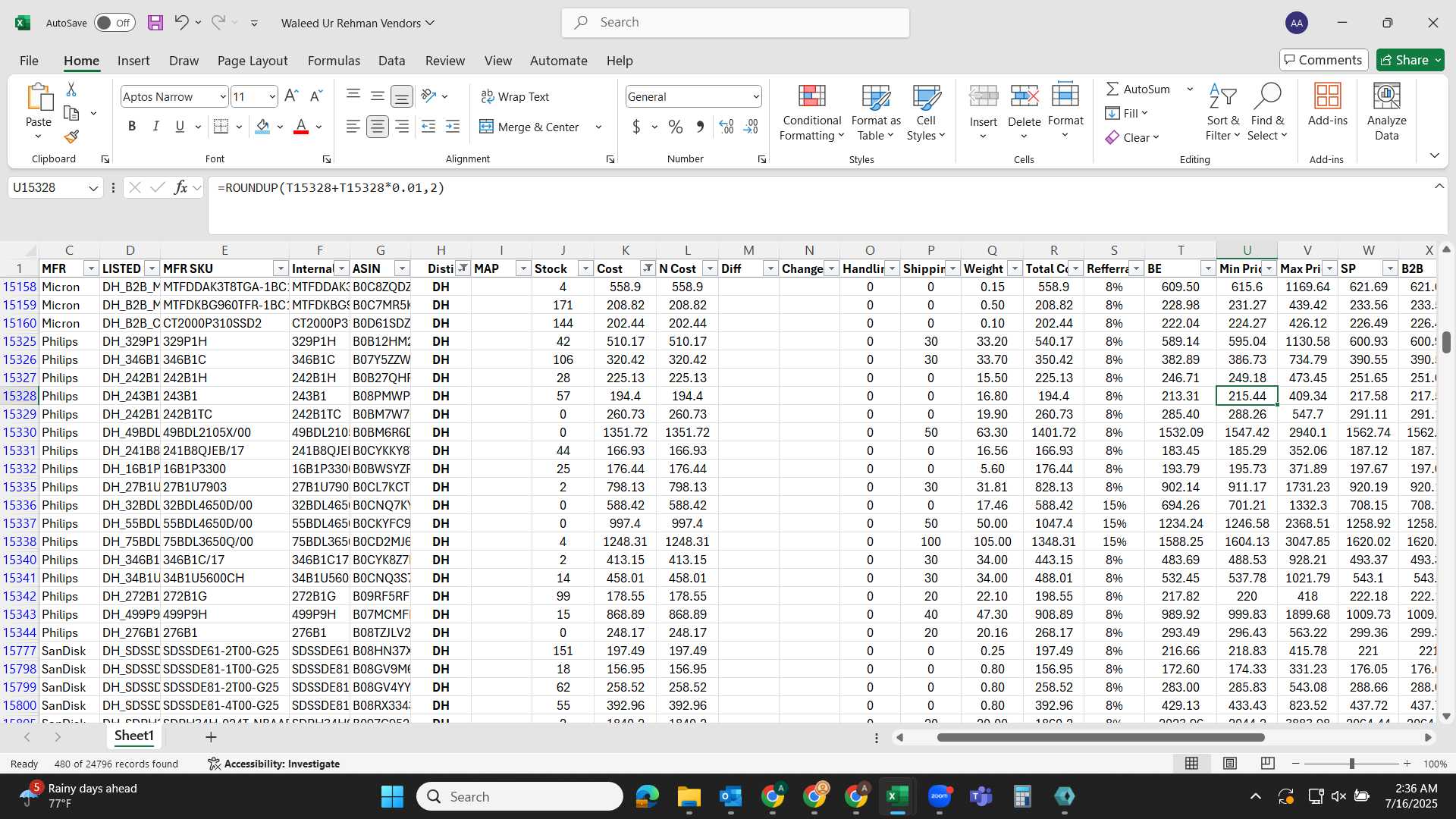Open the General number format dropdown

756,96
